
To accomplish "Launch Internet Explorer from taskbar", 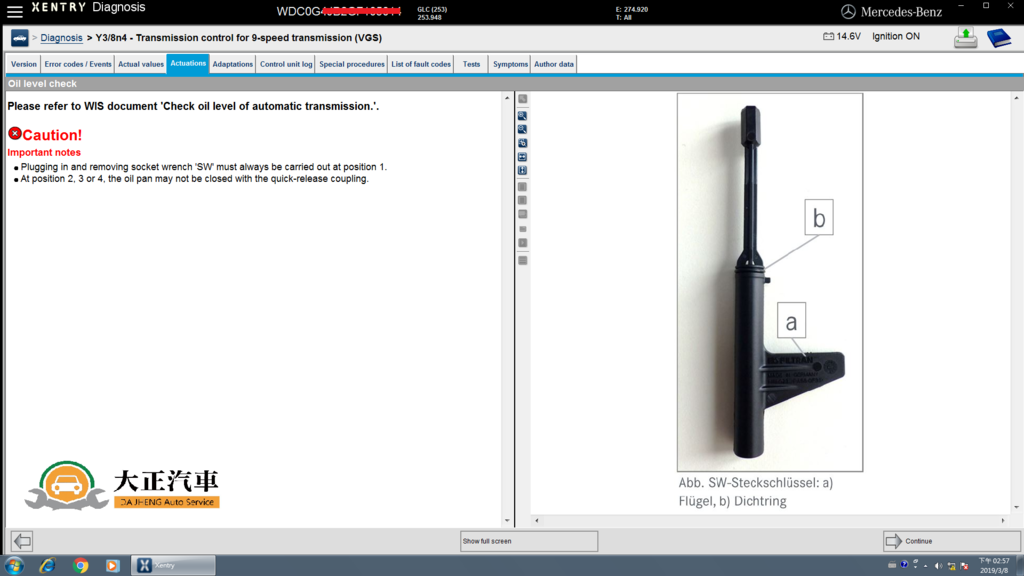I will pyautogui.click(x=47, y=565).
